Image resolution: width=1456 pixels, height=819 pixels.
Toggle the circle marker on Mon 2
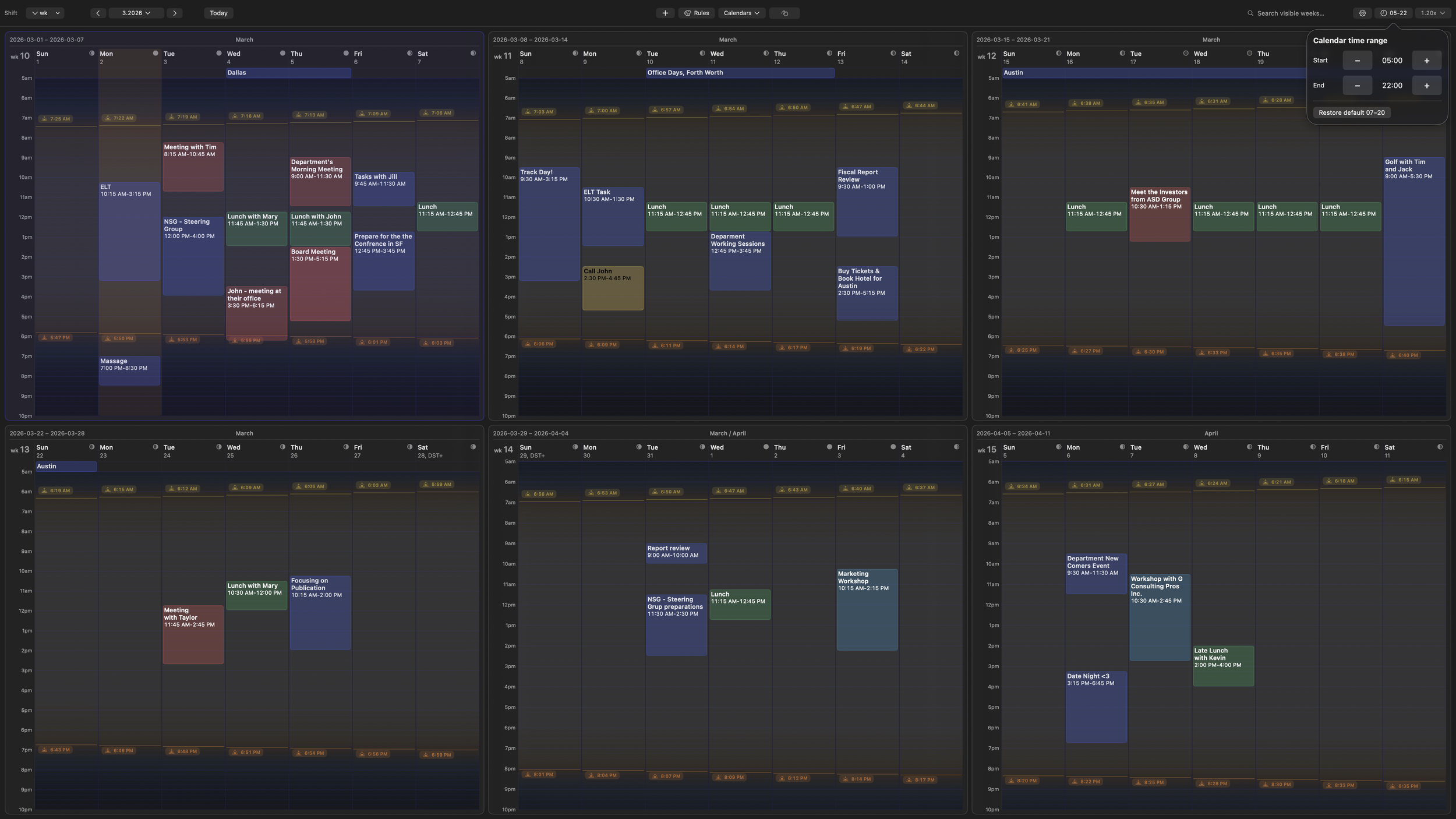point(156,53)
